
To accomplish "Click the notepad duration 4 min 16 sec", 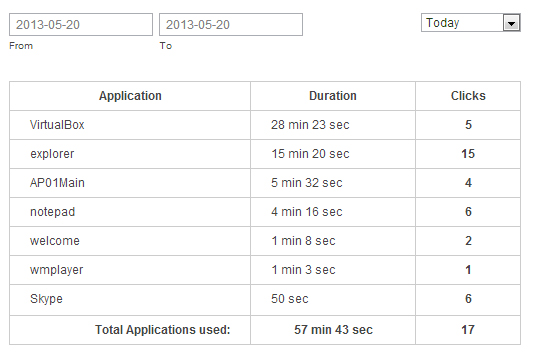I will [307, 212].
